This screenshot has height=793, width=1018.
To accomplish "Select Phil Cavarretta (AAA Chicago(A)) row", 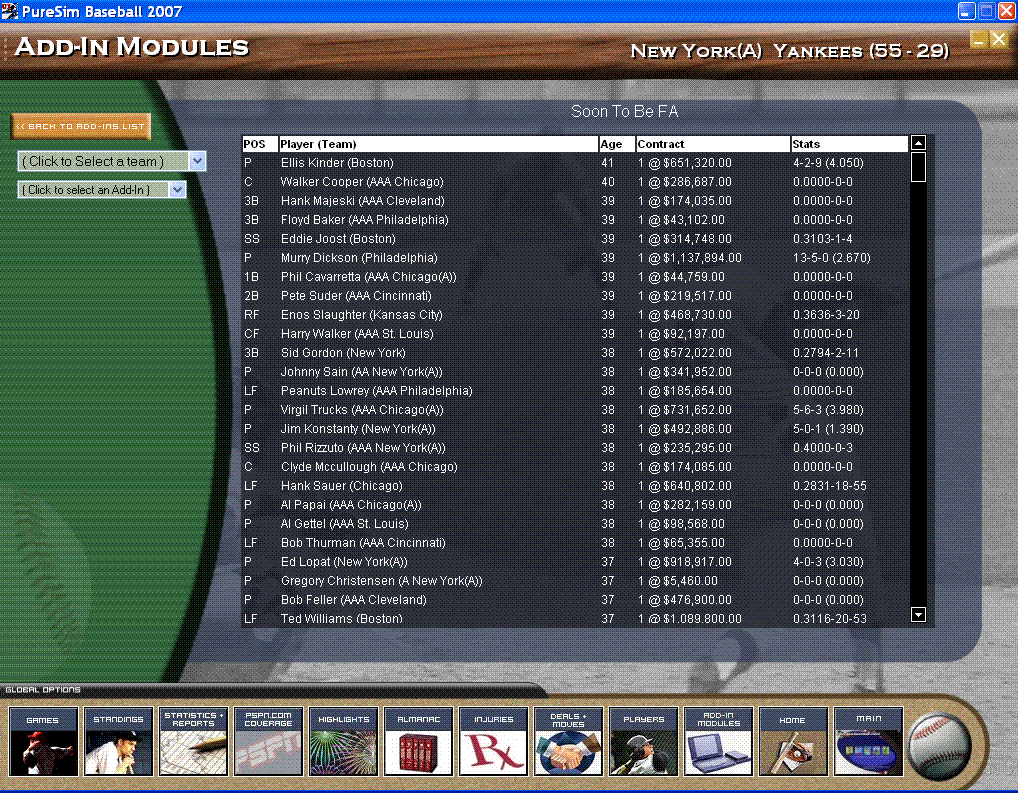I will coord(575,277).
